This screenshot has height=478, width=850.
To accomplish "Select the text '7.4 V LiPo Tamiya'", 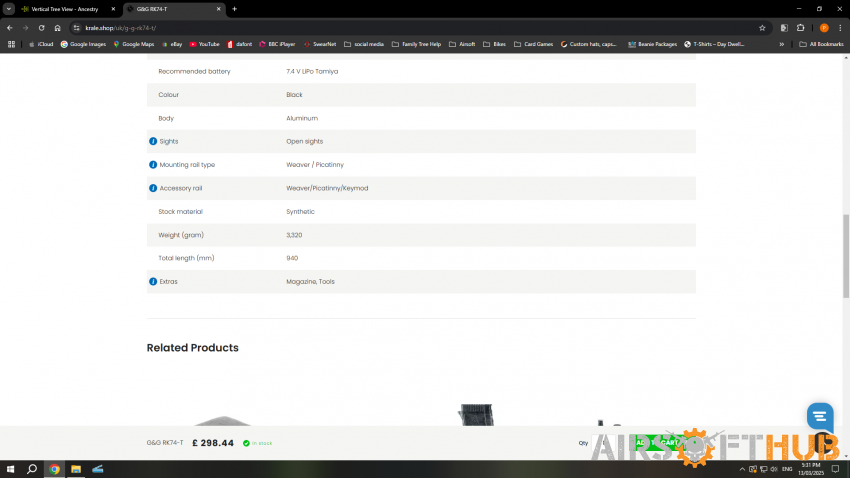I will click(x=312, y=72).
